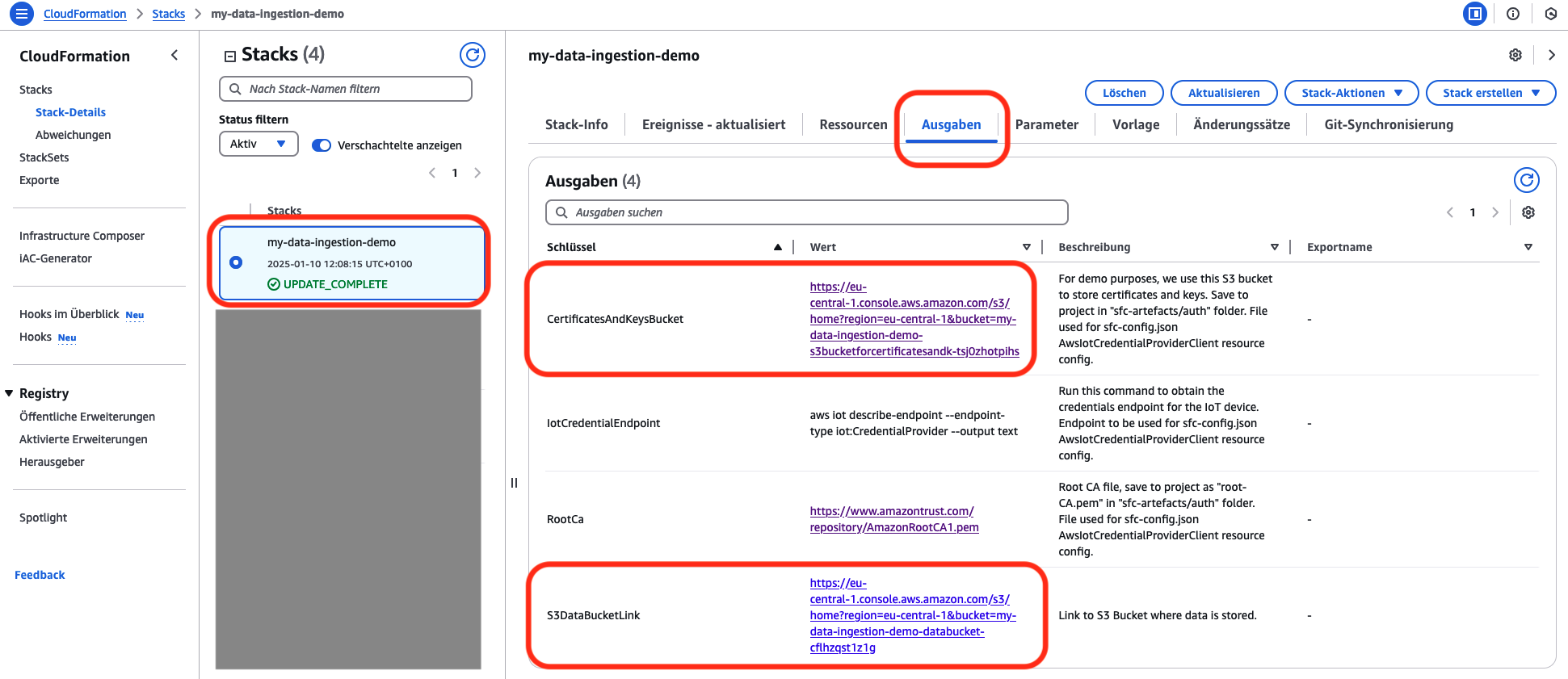Open stack detail panel settings gear

click(1515, 55)
